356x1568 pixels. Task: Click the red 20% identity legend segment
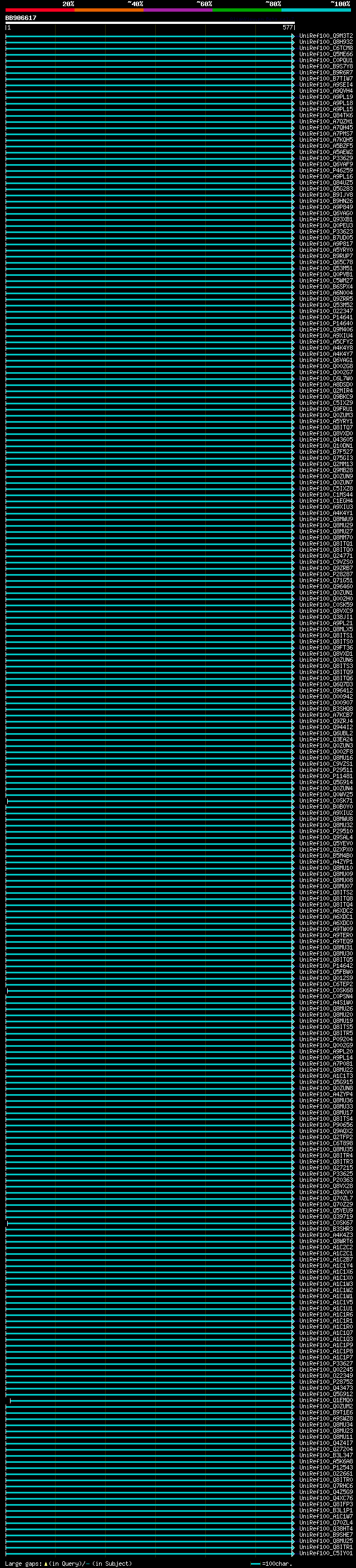coord(39,10)
